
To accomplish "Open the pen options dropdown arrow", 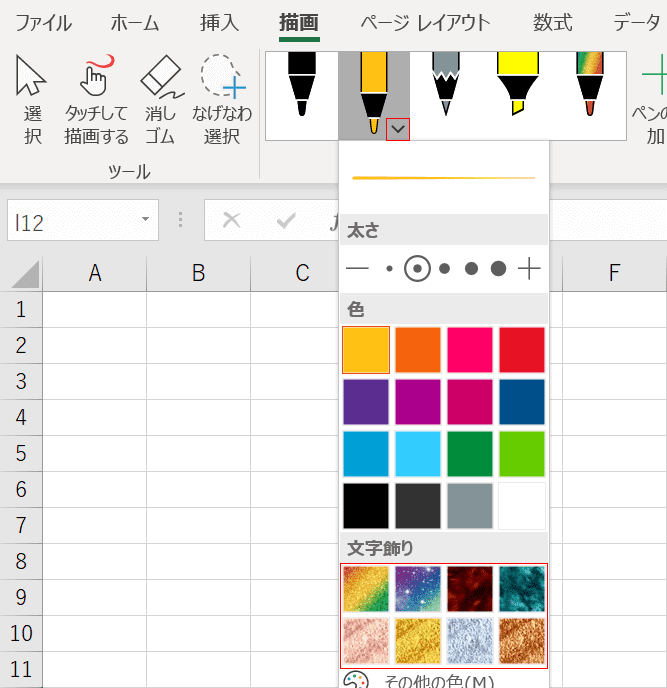I will [x=398, y=129].
